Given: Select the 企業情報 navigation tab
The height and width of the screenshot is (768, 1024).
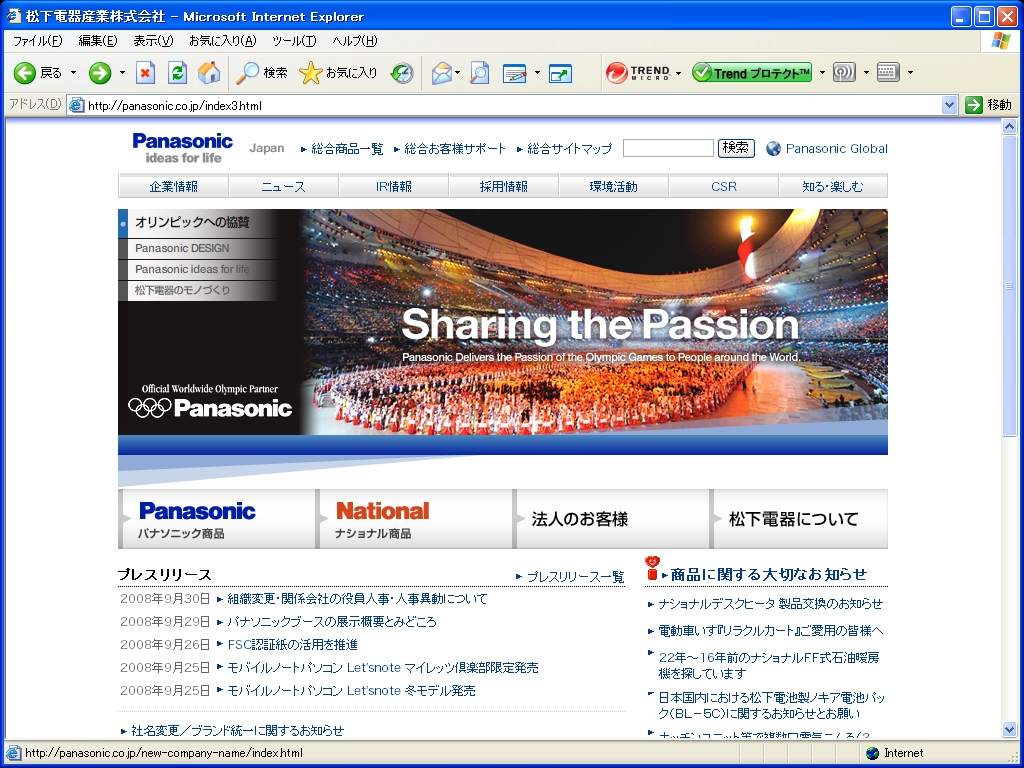Looking at the screenshot, I should (173, 186).
